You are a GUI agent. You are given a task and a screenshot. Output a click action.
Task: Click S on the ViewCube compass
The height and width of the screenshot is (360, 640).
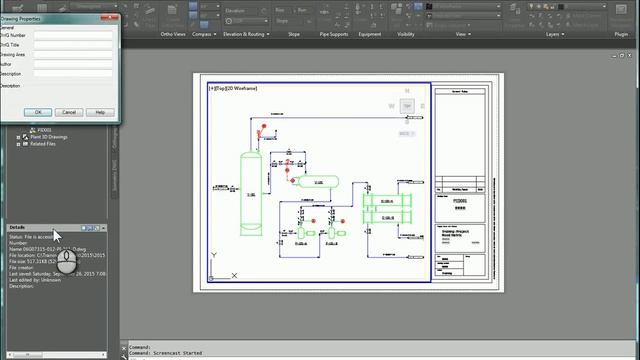tap(407, 121)
